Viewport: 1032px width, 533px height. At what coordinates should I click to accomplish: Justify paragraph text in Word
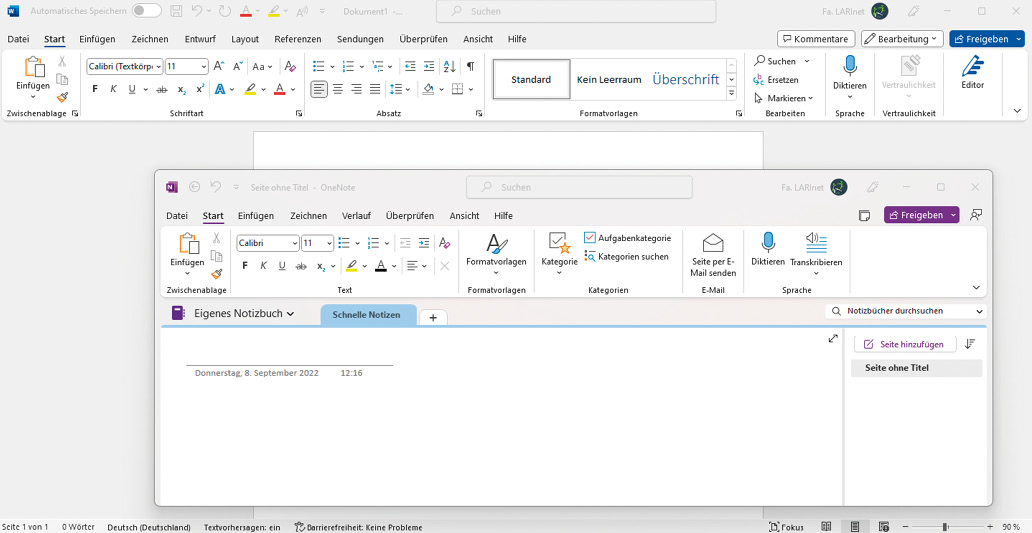(375, 89)
